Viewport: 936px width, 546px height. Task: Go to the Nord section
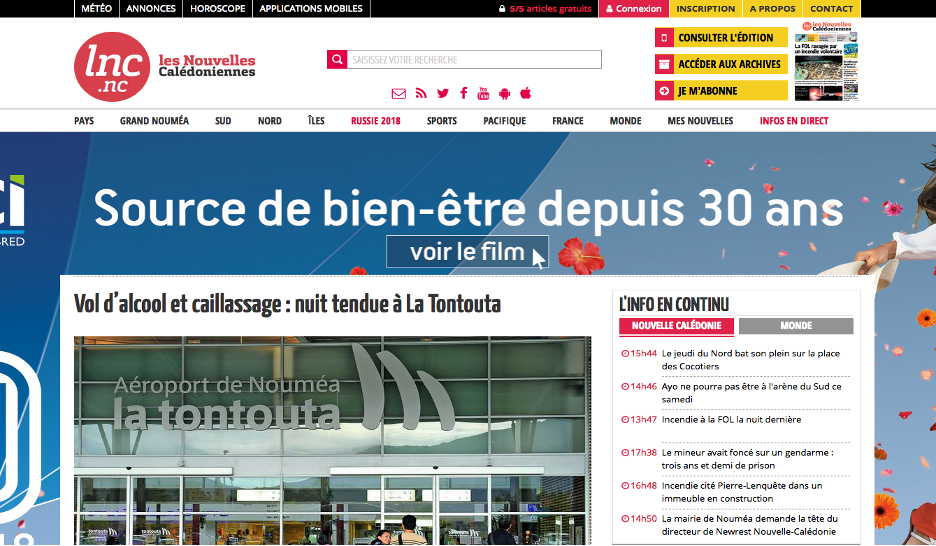270,121
